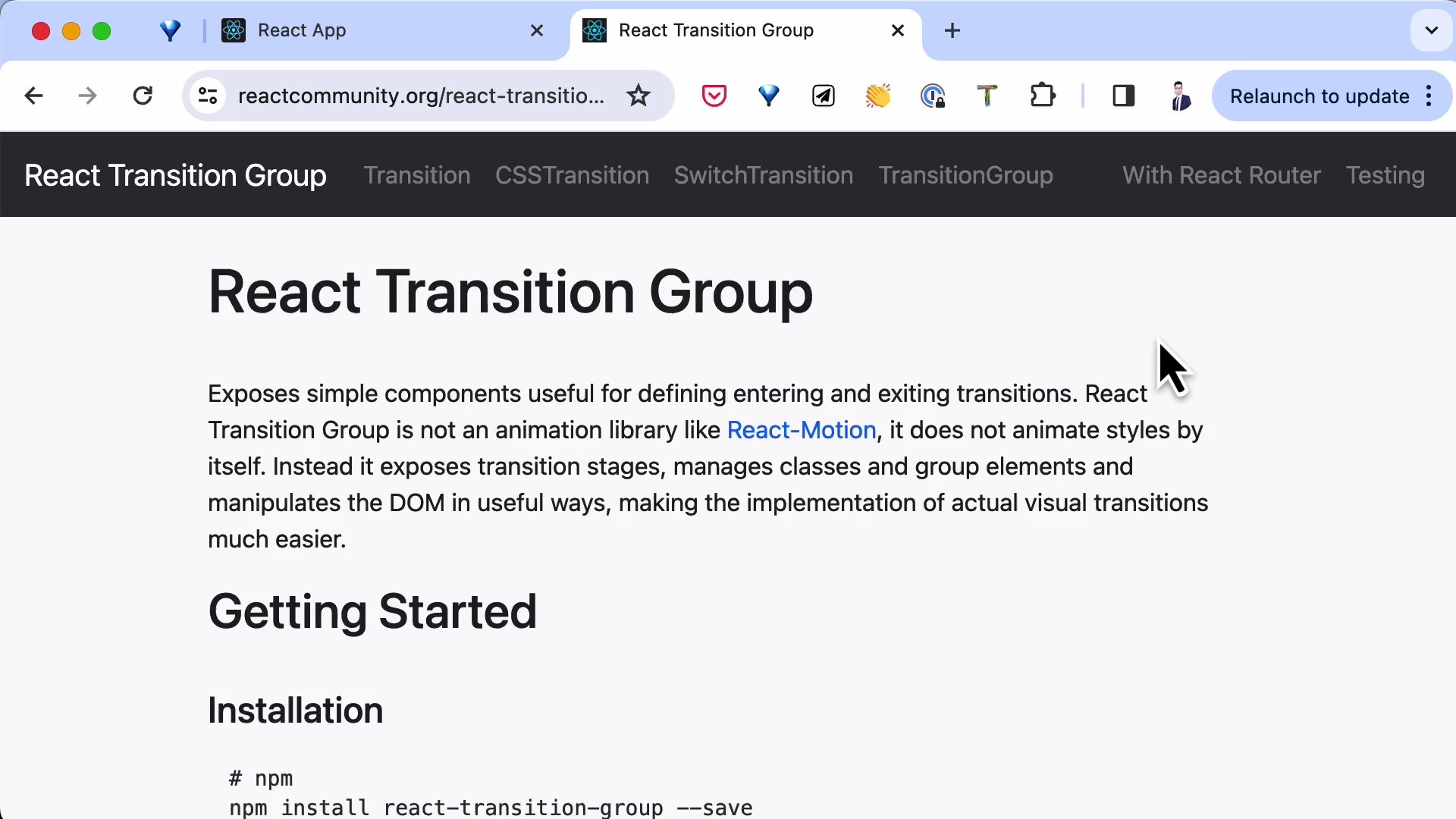Open the paper plane extension icon
Screen dimensions: 1456x819
tap(823, 96)
